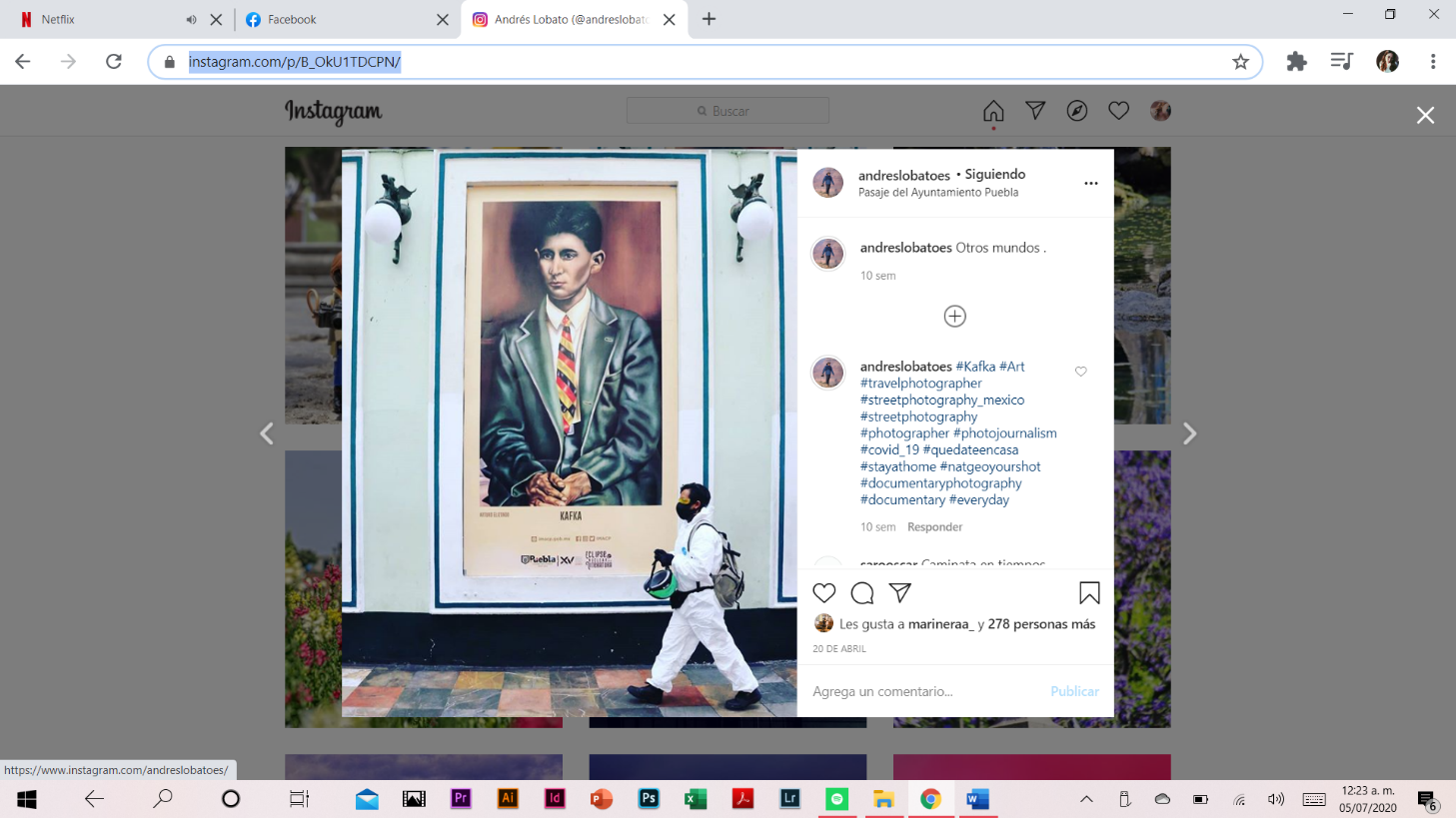
Task: Open the taskbar volume control
Action: coord(1276,799)
